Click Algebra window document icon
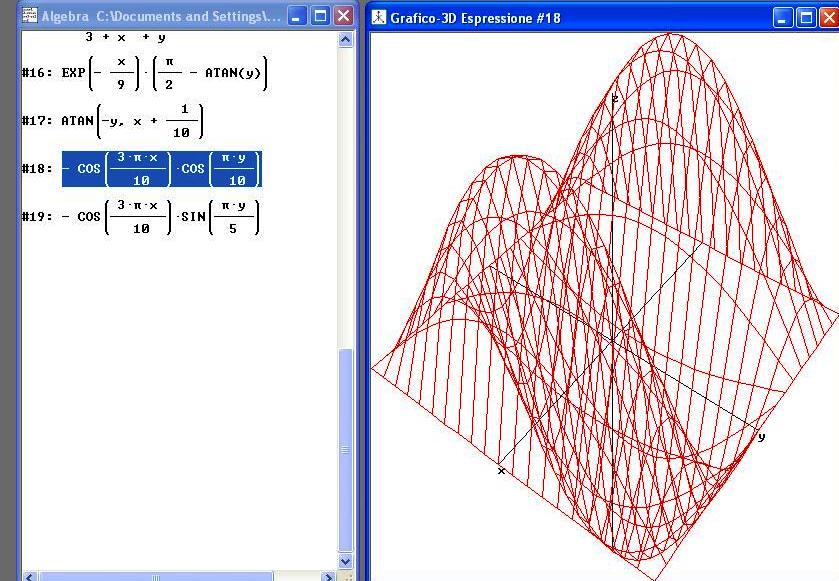 (30, 15)
